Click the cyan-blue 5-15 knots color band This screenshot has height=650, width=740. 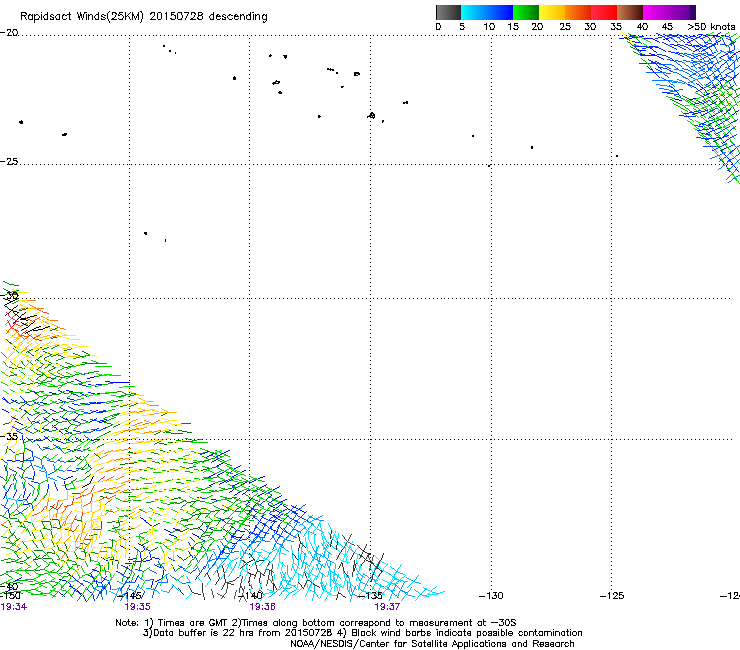tap(487, 12)
